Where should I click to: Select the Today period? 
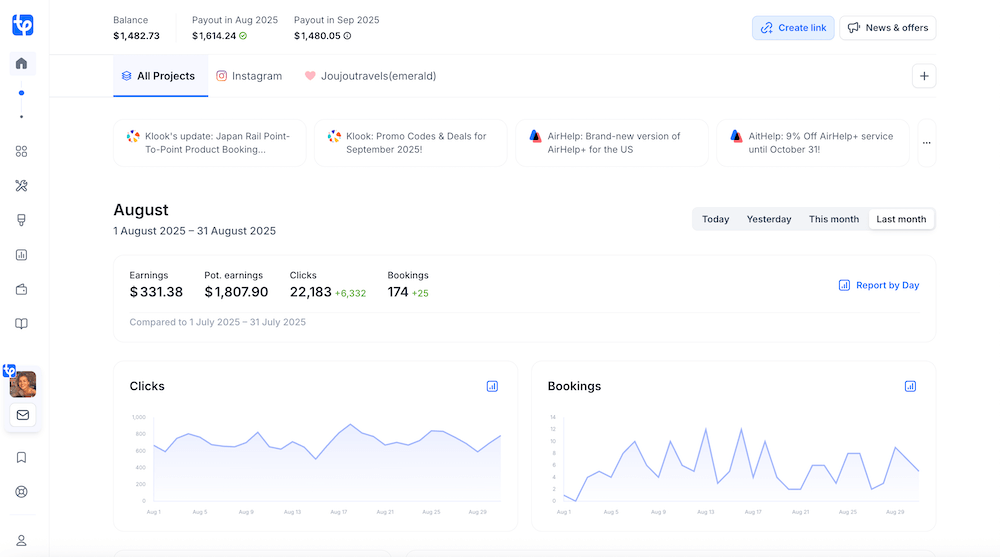point(716,219)
